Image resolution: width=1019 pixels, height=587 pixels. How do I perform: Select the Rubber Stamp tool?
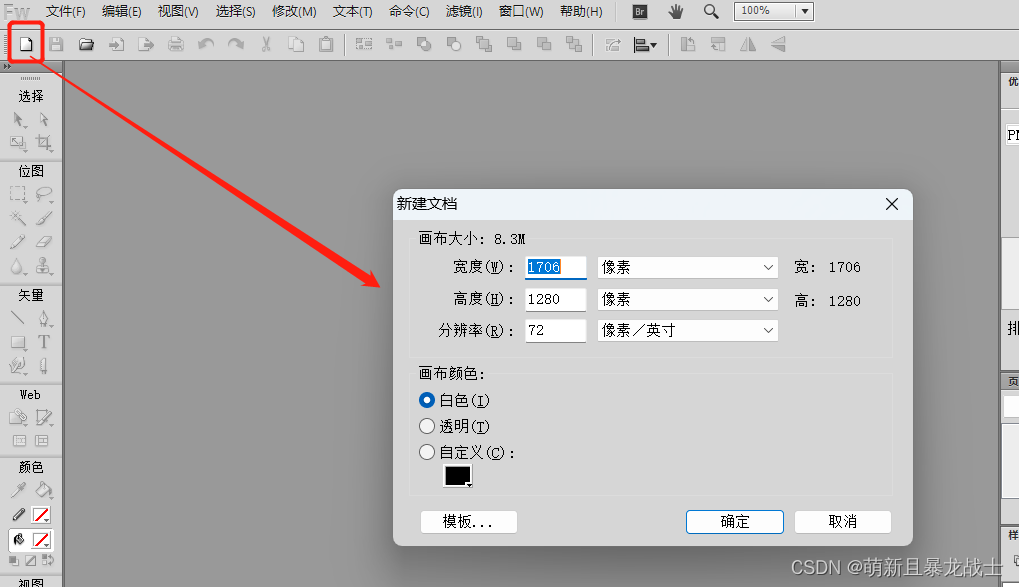point(44,266)
